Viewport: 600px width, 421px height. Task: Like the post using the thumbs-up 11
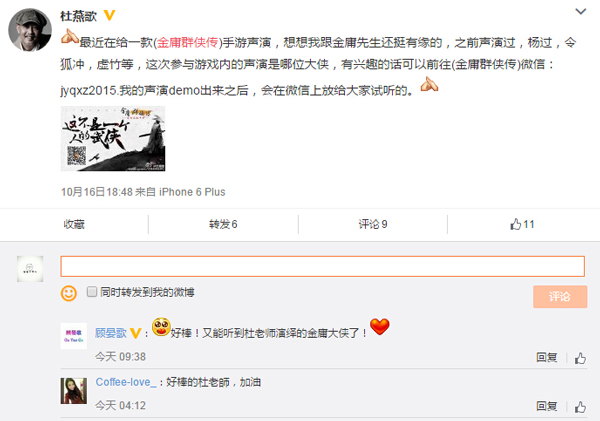click(522, 224)
